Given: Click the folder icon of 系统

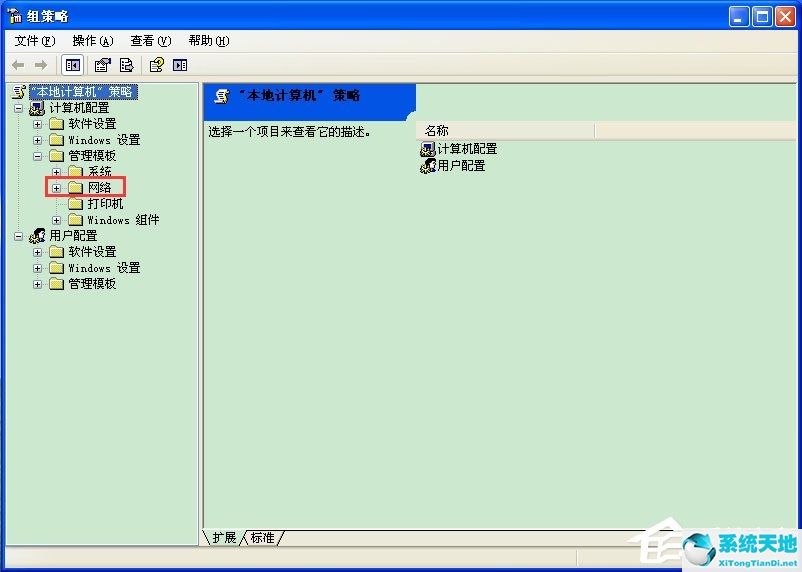Looking at the screenshot, I should 76,171.
